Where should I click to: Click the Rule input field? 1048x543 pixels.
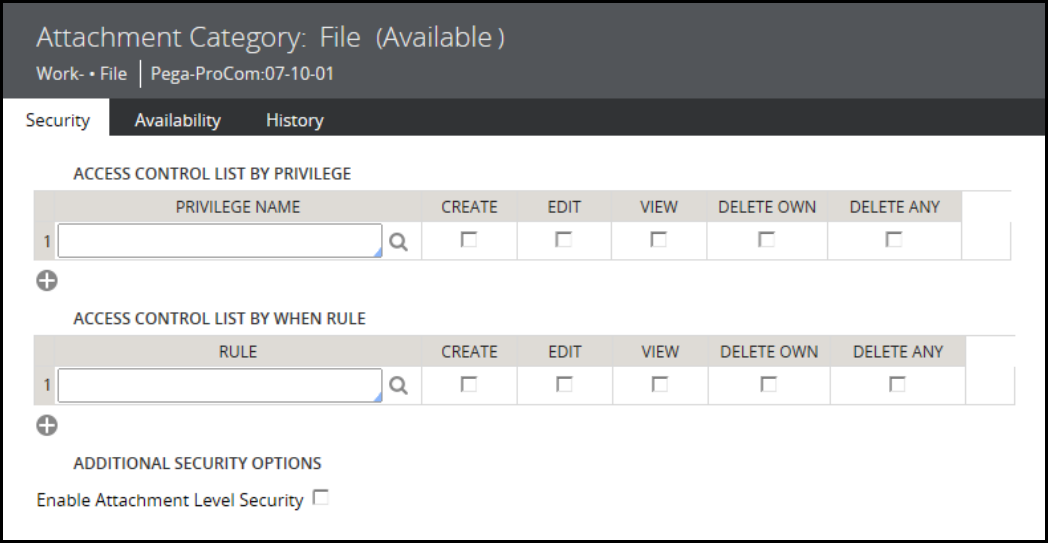220,386
